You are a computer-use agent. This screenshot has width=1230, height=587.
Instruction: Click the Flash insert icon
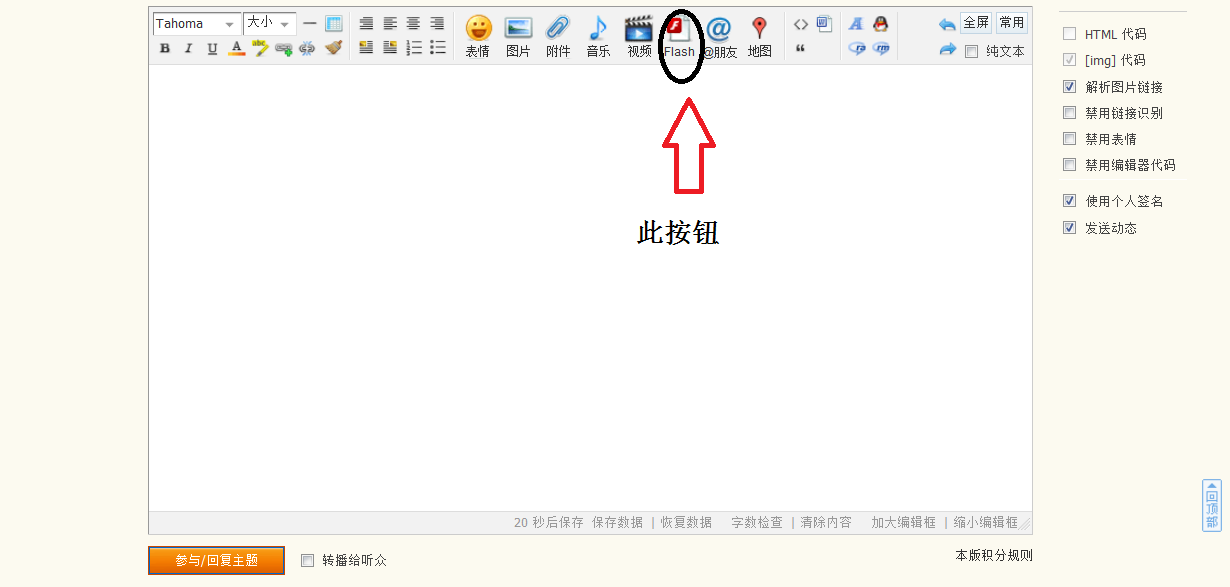(x=679, y=36)
